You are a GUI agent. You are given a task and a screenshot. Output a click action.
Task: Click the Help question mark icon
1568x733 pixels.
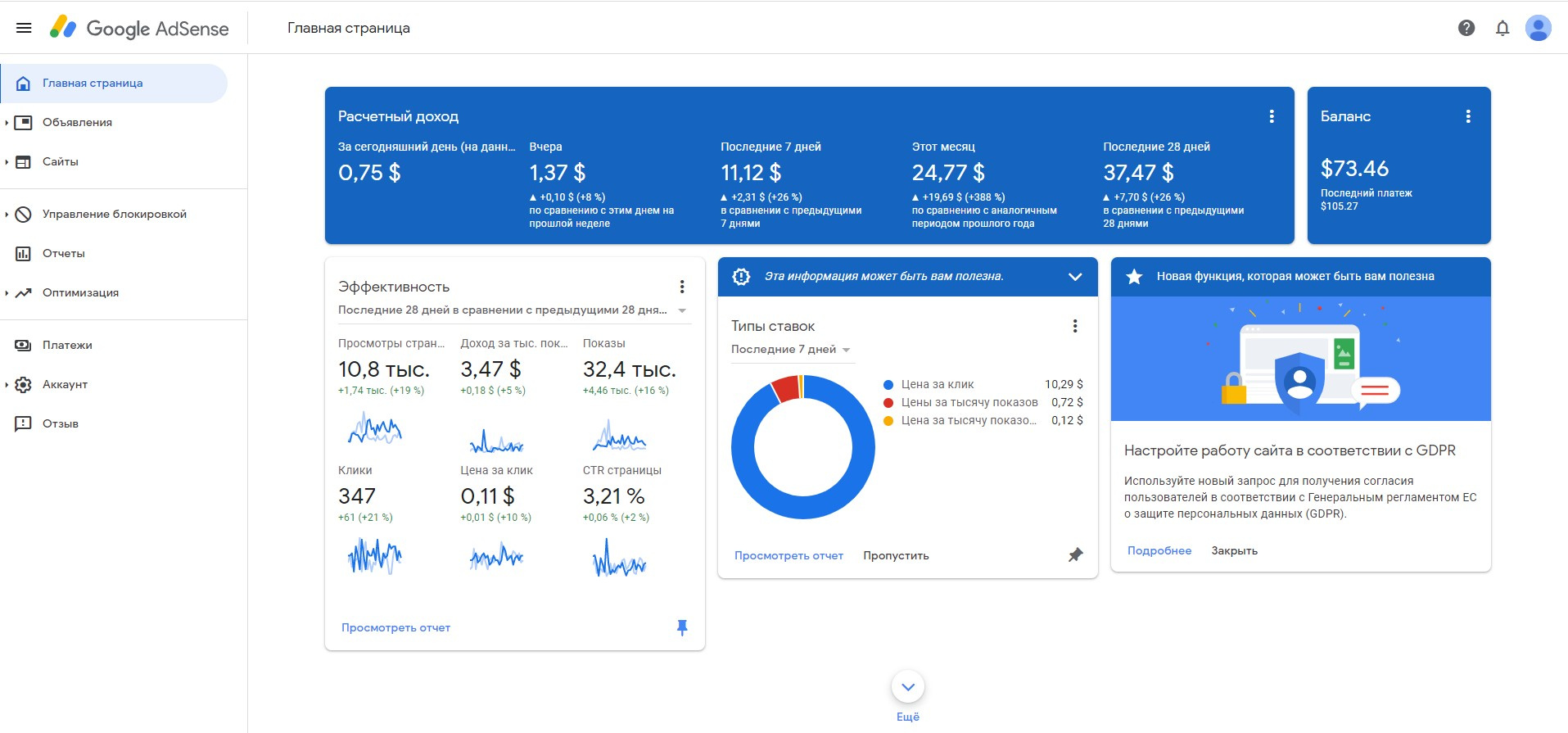click(x=1466, y=28)
